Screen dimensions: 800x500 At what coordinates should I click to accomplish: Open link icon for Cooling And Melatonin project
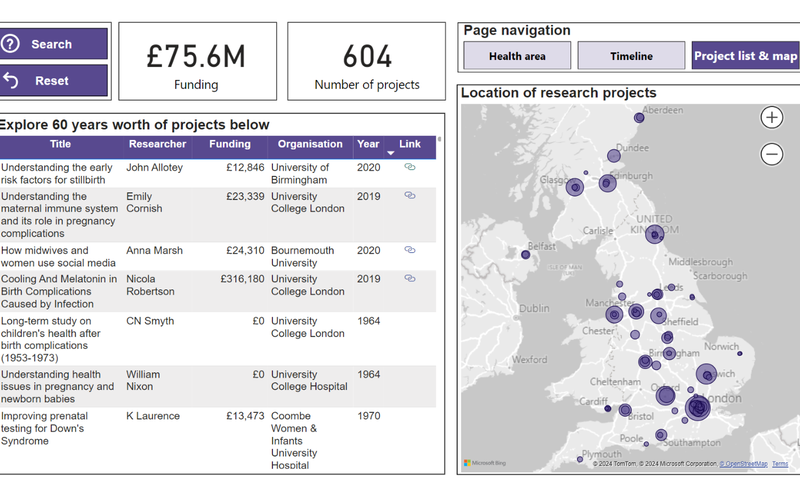click(410, 279)
